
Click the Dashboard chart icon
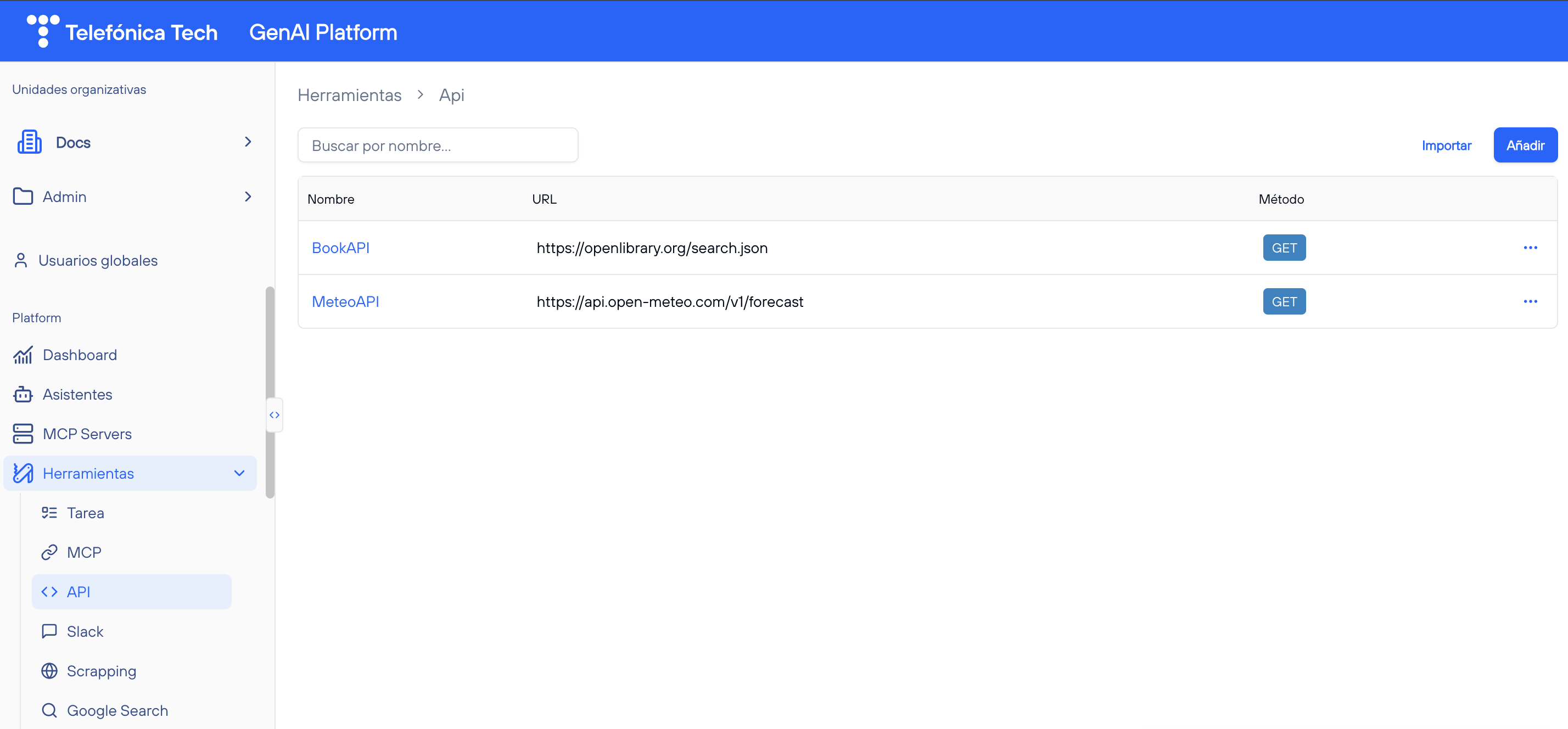coord(23,355)
